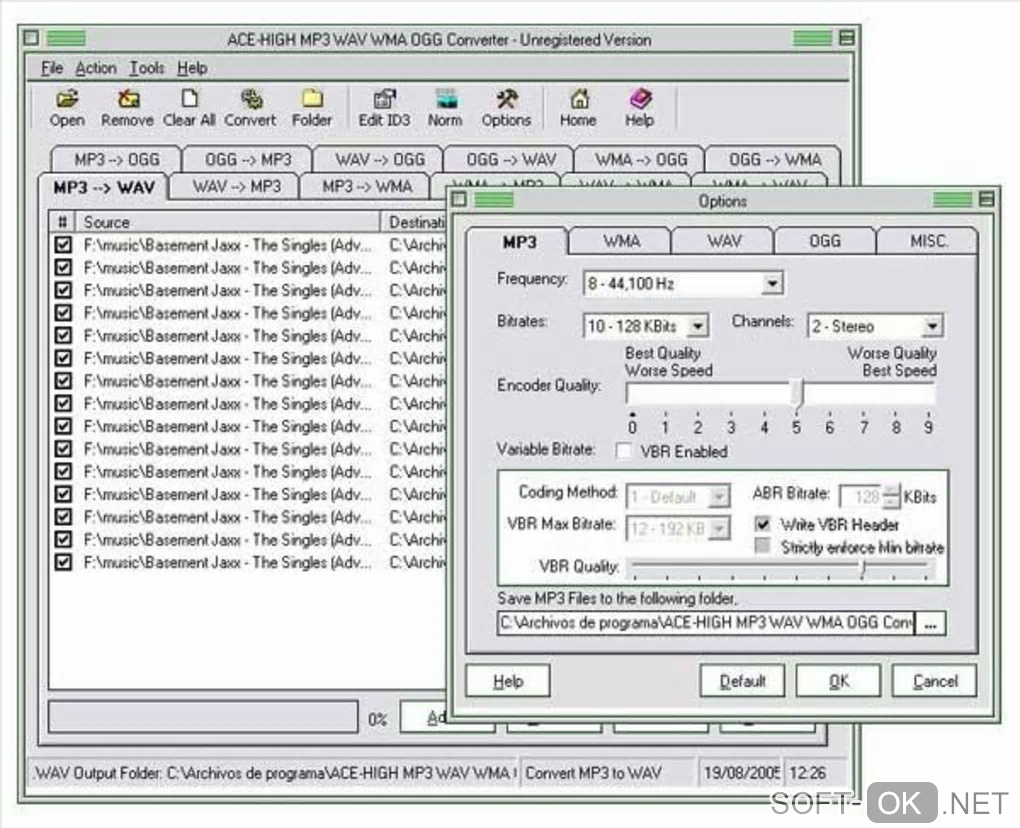Open the Help menu
Screen dimensions: 1020x828
click(x=192, y=68)
